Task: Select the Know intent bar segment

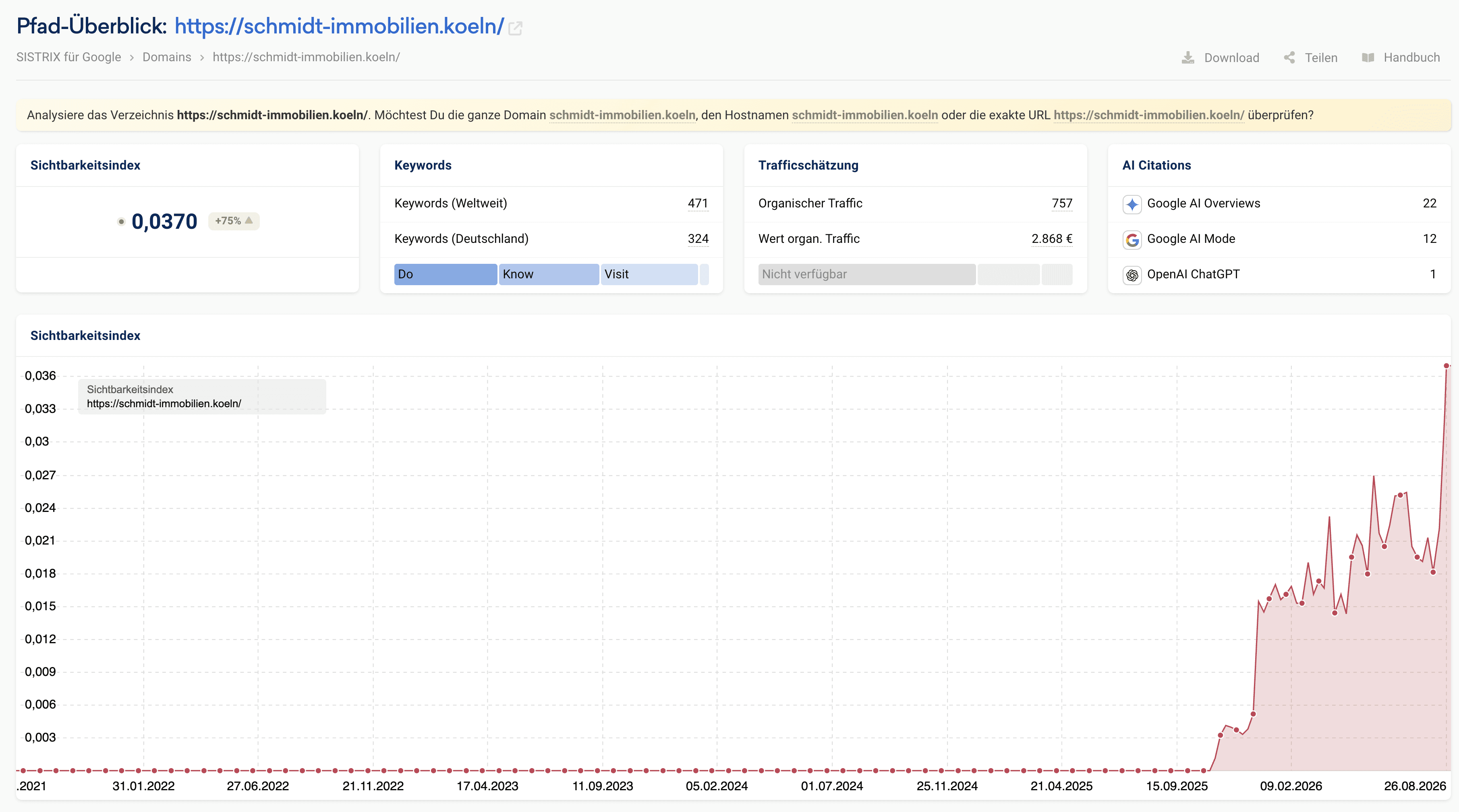Action: coord(549,274)
